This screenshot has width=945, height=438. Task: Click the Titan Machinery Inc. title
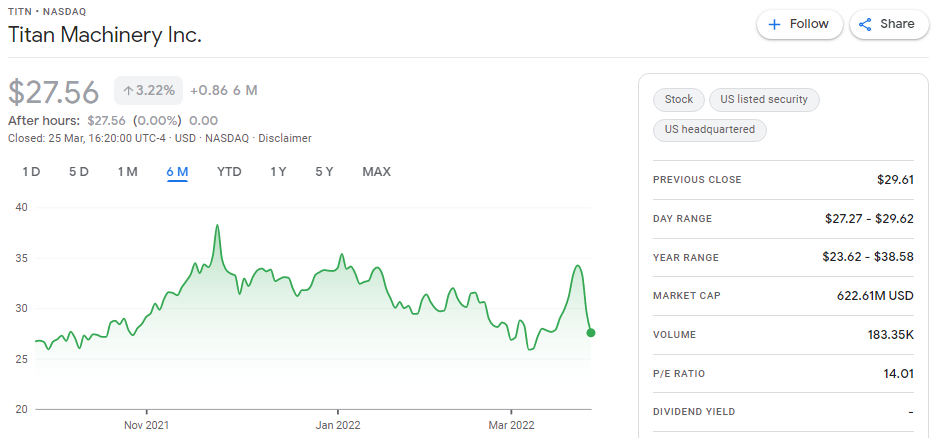[105, 34]
